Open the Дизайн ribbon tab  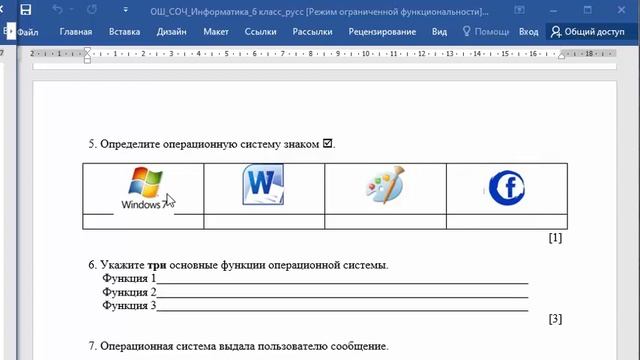coord(171,32)
